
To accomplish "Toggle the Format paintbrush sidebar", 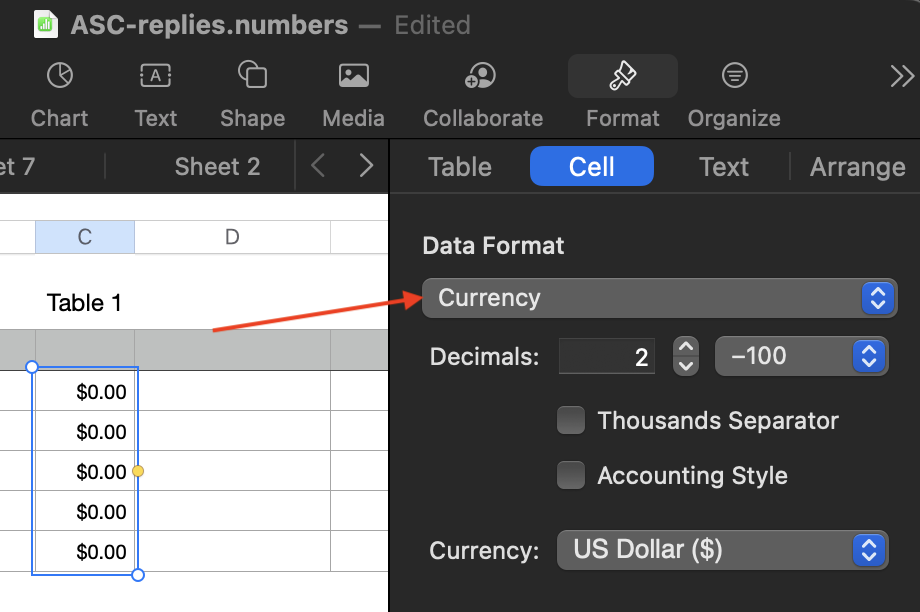I will (x=622, y=76).
